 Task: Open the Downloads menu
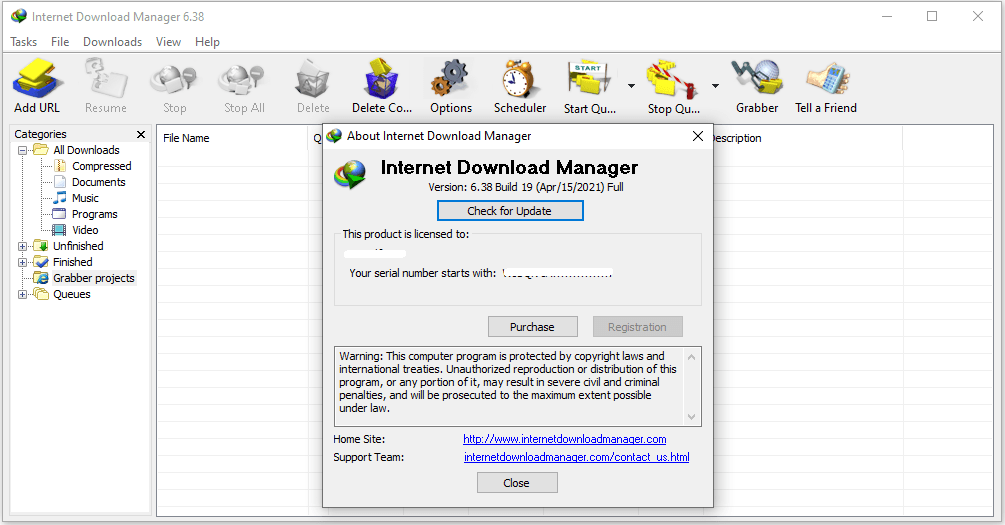112,42
